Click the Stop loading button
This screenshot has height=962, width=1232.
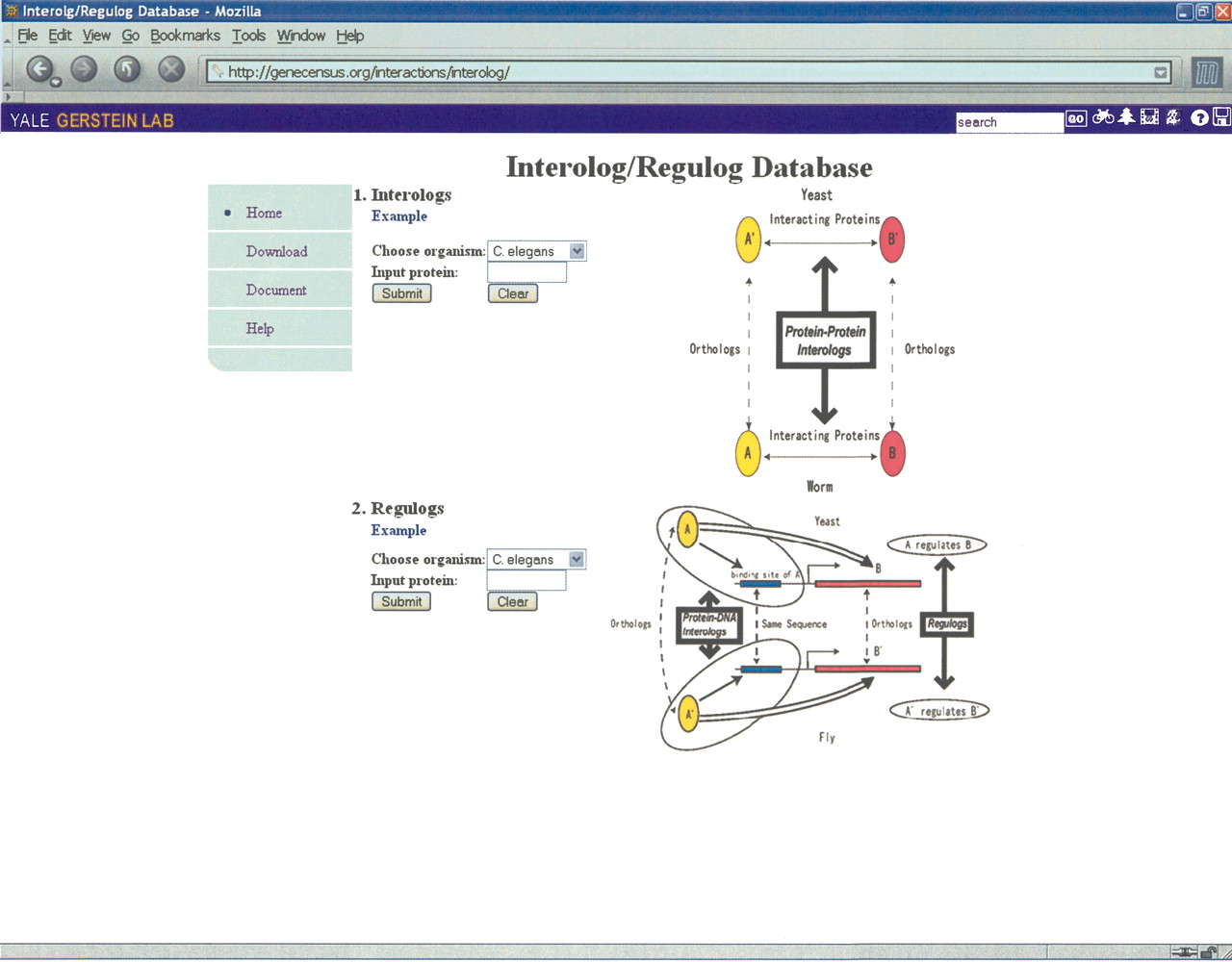click(171, 69)
